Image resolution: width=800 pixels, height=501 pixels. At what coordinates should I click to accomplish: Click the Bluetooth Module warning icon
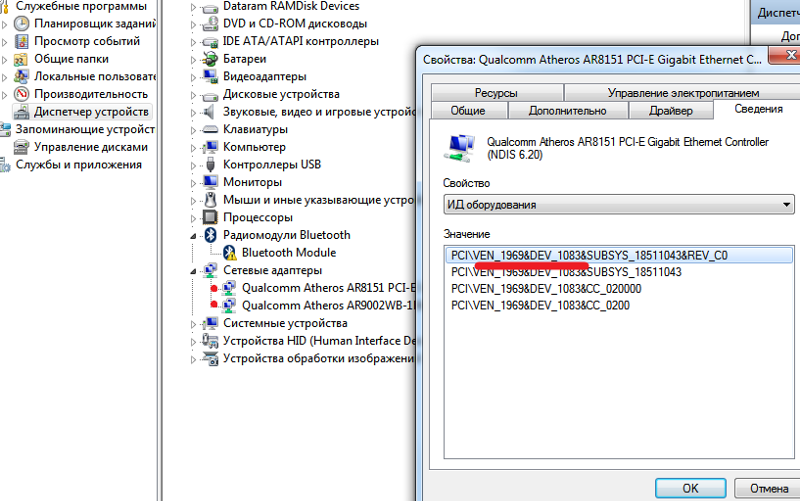(x=230, y=253)
